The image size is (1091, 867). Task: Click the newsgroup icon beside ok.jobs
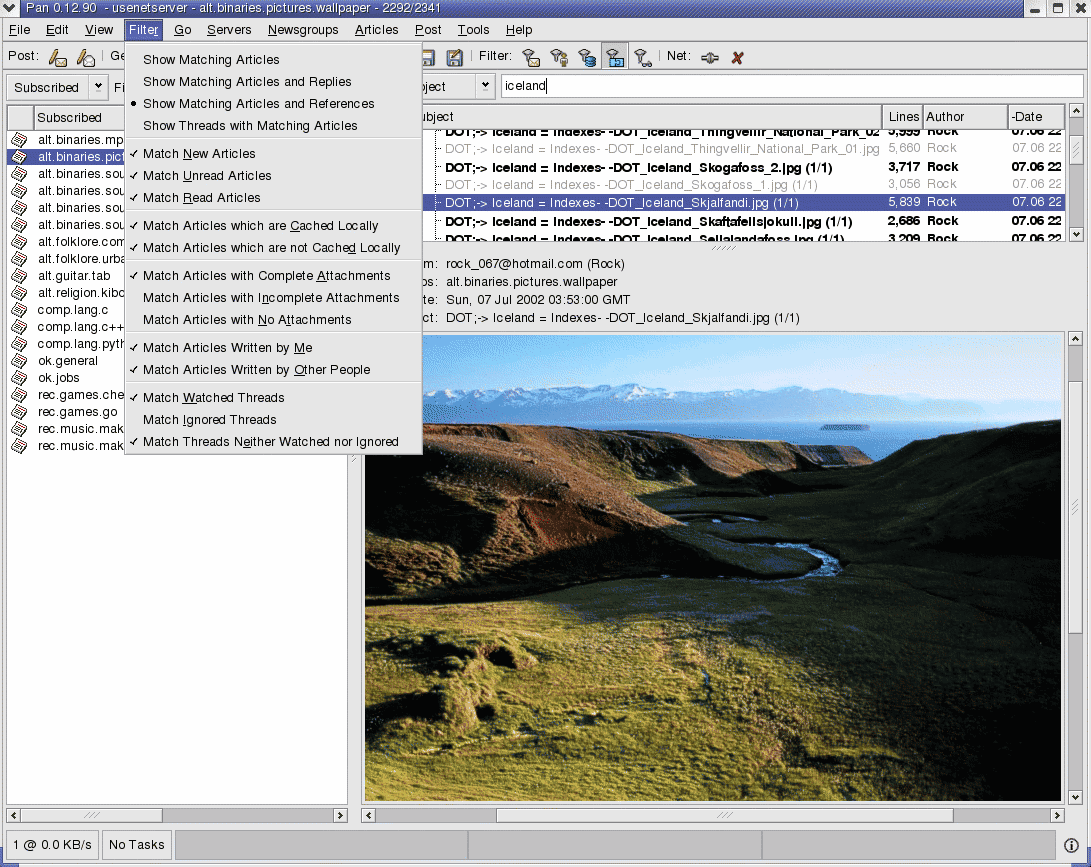click(19, 378)
